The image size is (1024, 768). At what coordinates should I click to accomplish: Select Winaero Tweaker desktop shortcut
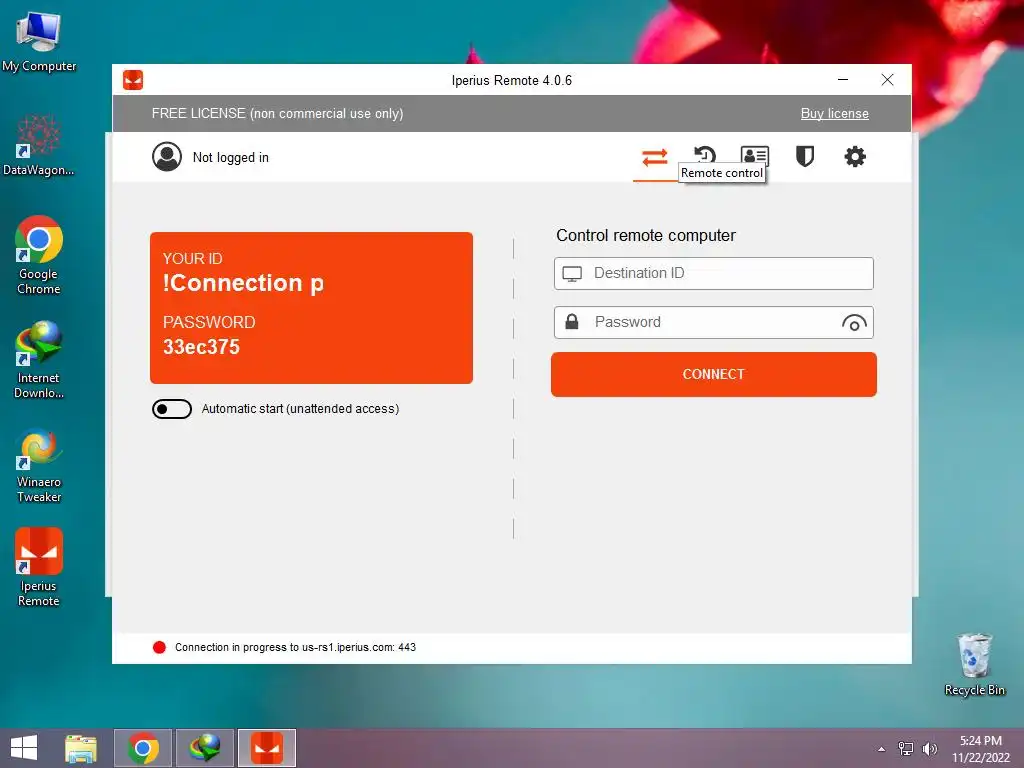(x=39, y=464)
